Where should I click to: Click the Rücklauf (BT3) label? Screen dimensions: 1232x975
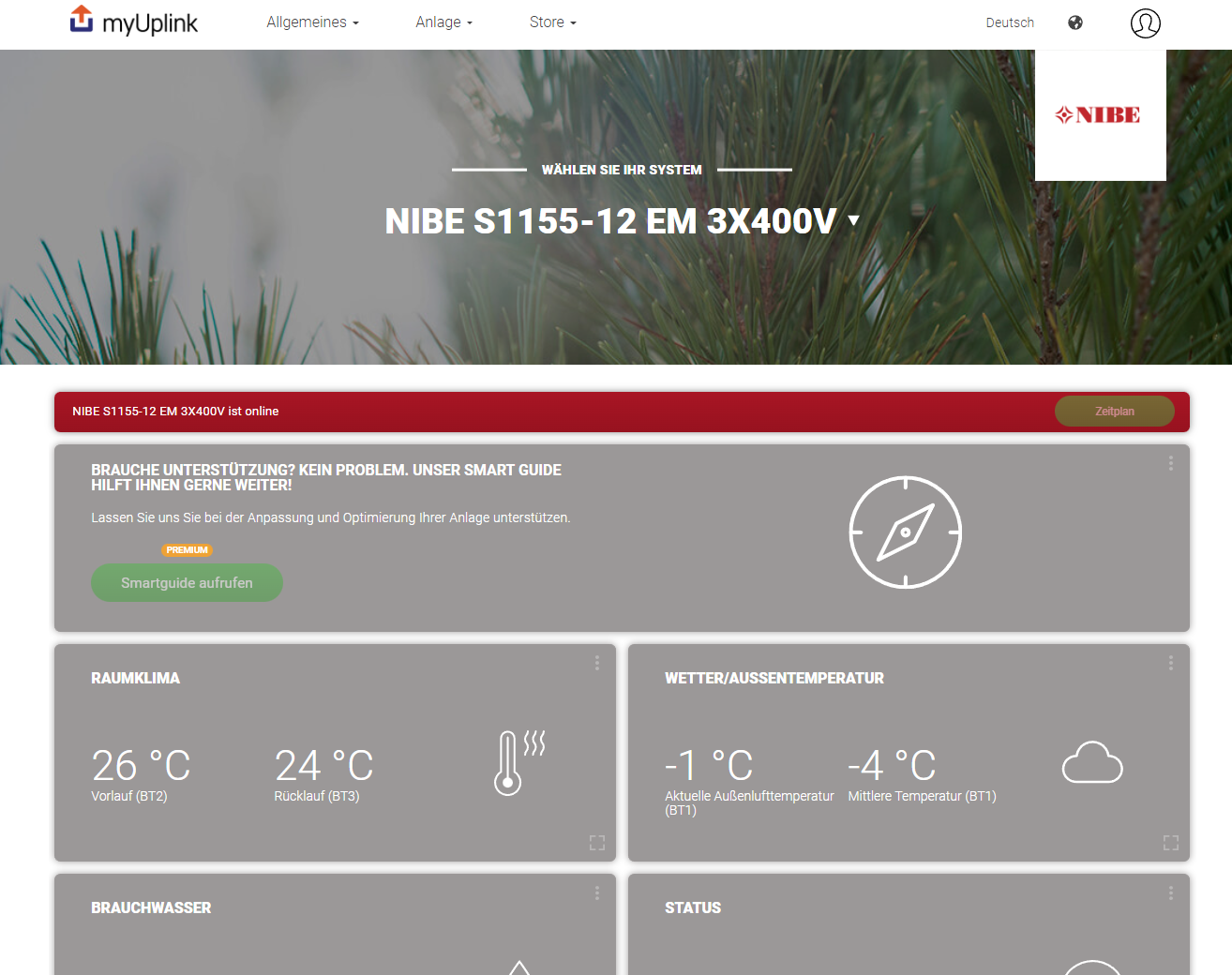(x=317, y=796)
